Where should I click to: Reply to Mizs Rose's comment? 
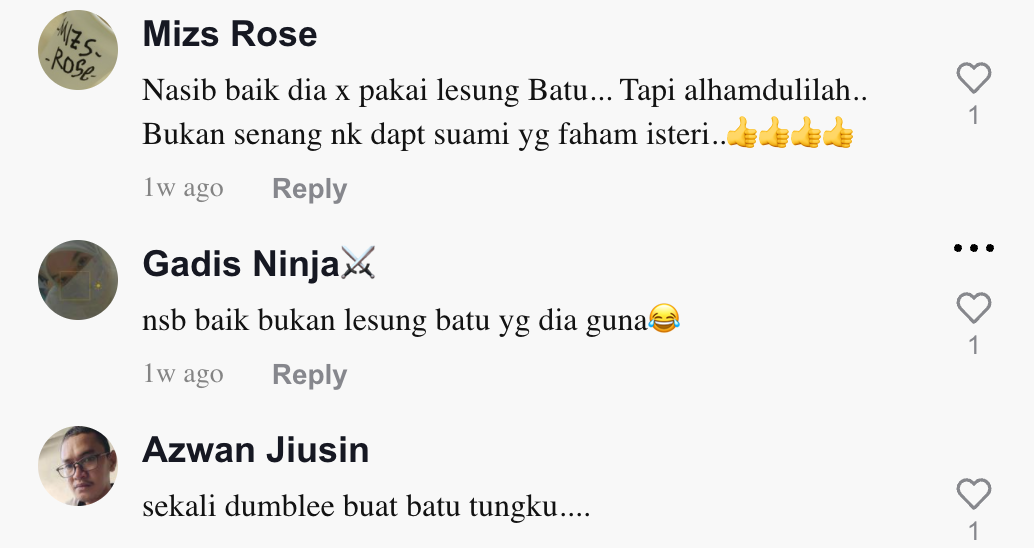coord(309,189)
